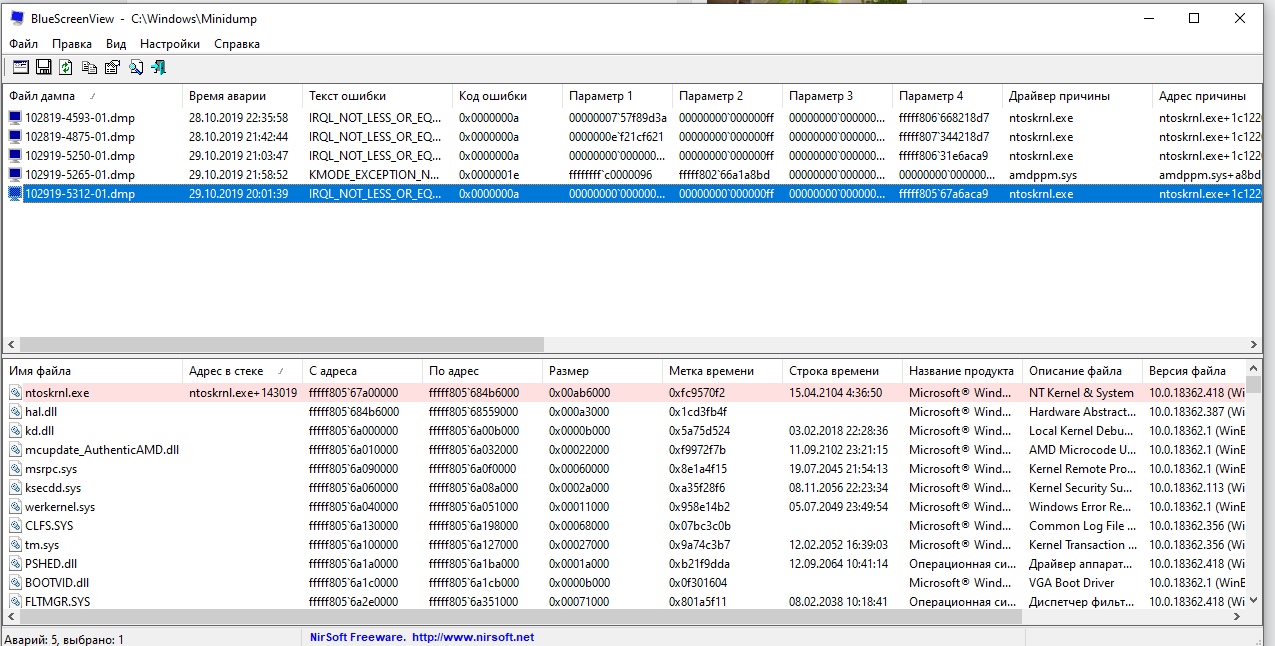Open the advanced options toolbar icon
The height and width of the screenshot is (646, 1275).
[x=21, y=67]
